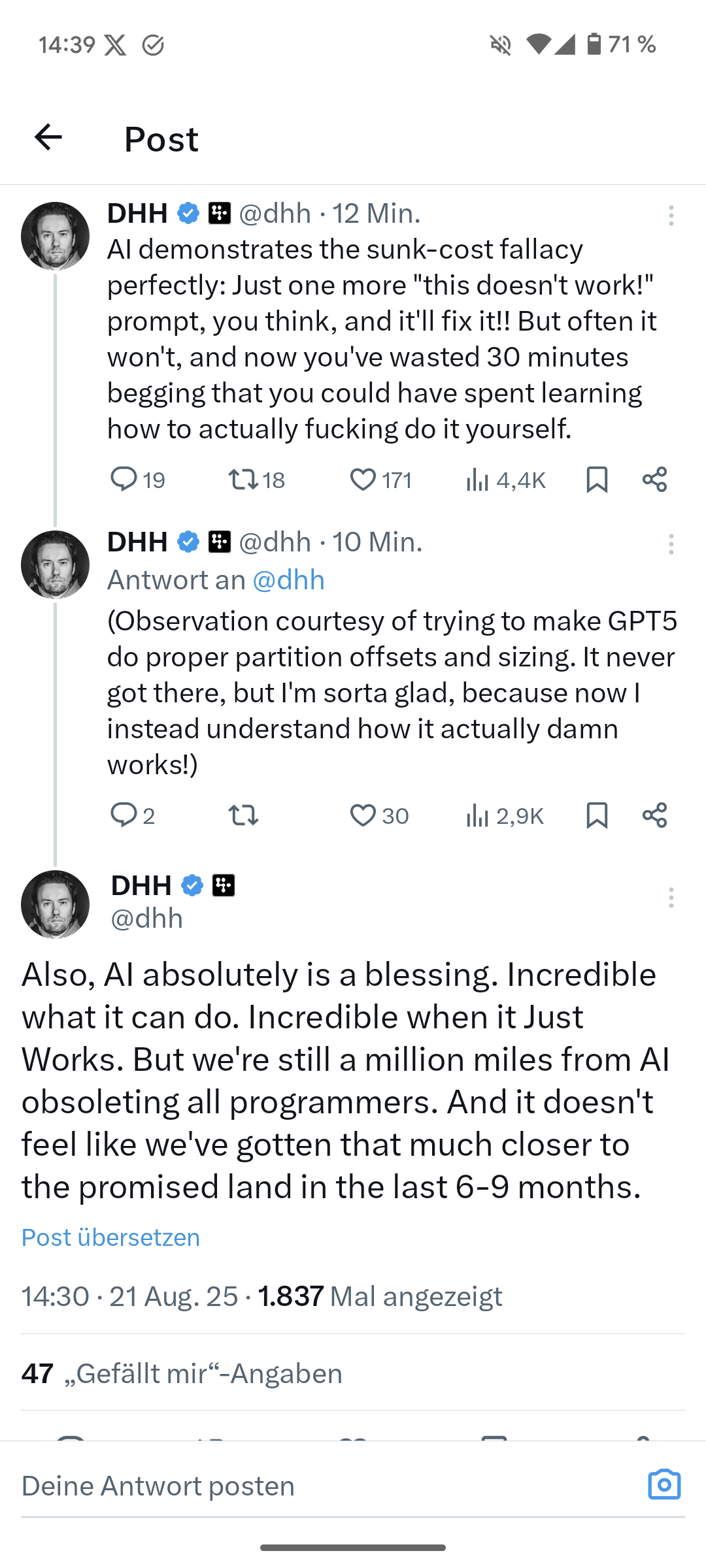Image resolution: width=706 pixels, height=1568 pixels.
Task: Open reply on the sunk-cost fallacy post
Action: point(124,480)
